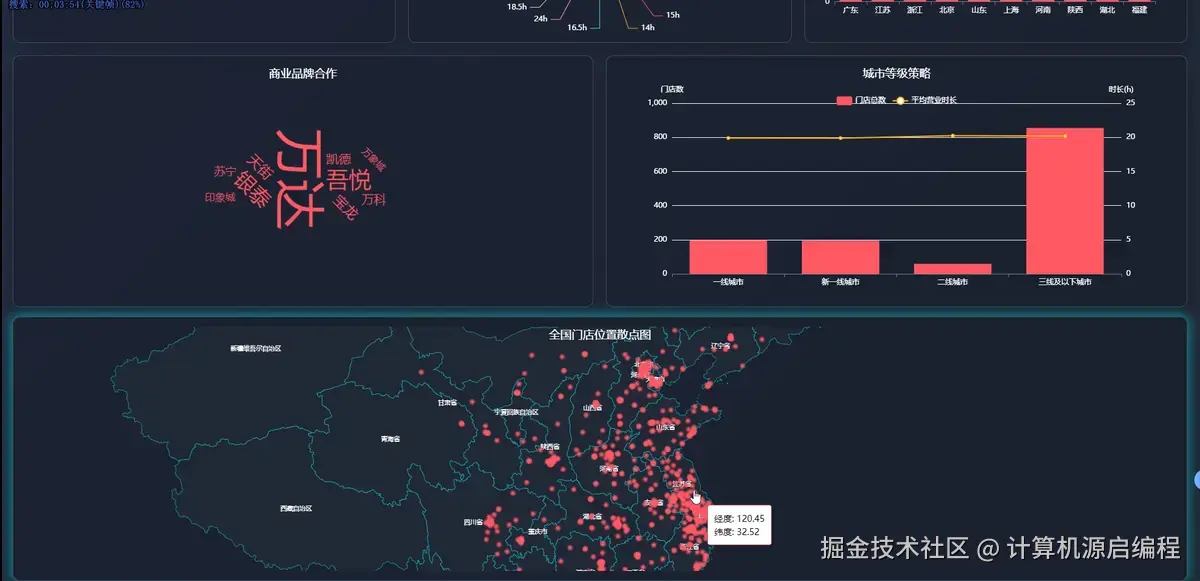
Task: Select the word 印象城 in the word cloud
Action: point(220,198)
